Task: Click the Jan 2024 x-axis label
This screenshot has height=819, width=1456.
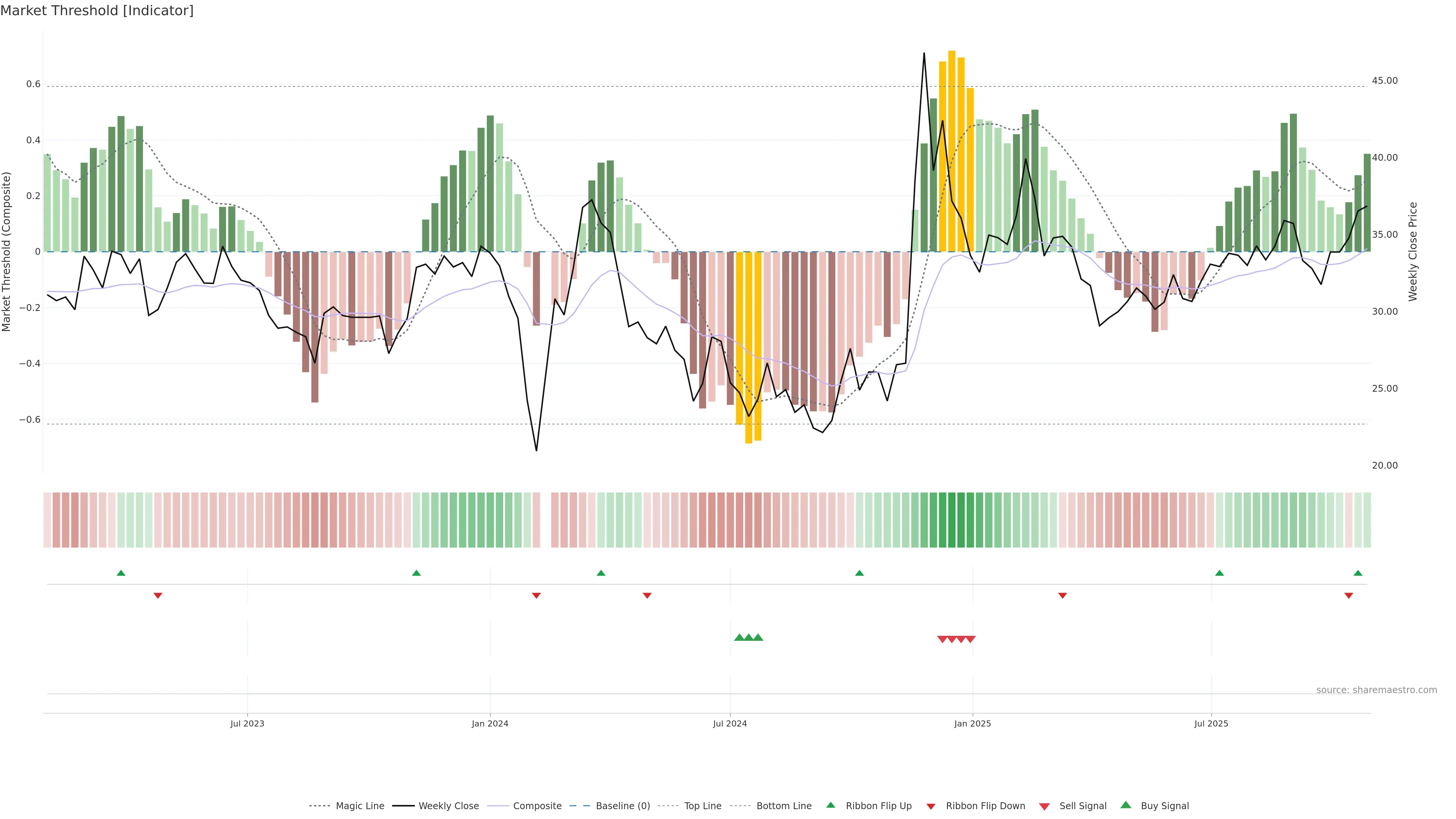Action: [x=490, y=723]
